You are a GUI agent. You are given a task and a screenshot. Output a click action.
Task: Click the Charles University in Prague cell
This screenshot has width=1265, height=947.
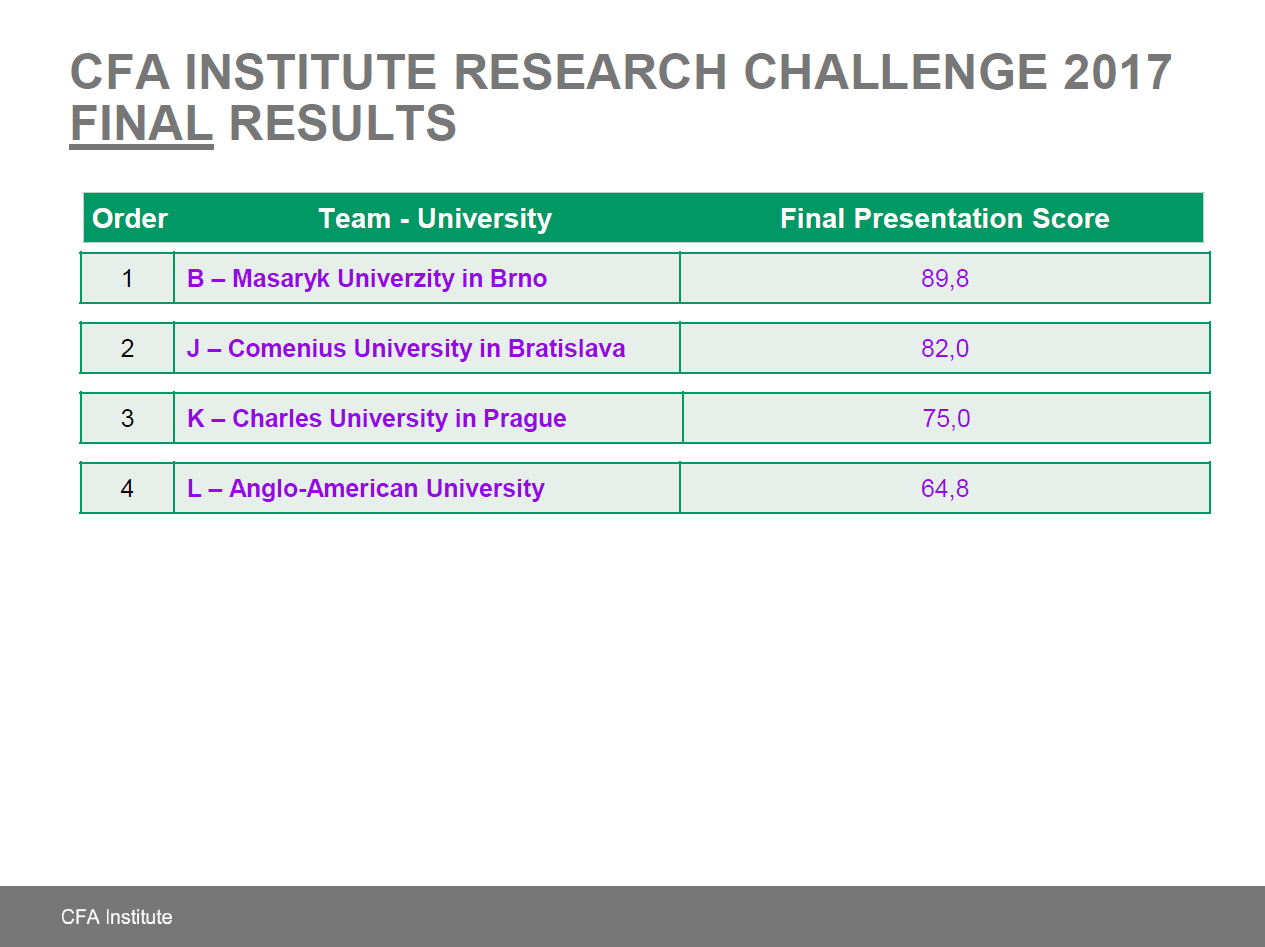pyautogui.click(x=377, y=419)
